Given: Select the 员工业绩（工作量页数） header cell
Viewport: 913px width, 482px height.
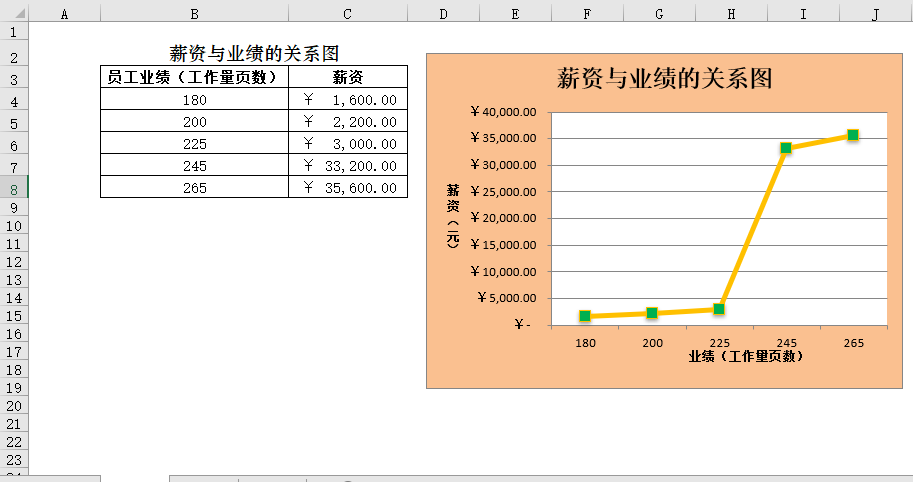Looking at the screenshot, I should (x=194, y=77).
